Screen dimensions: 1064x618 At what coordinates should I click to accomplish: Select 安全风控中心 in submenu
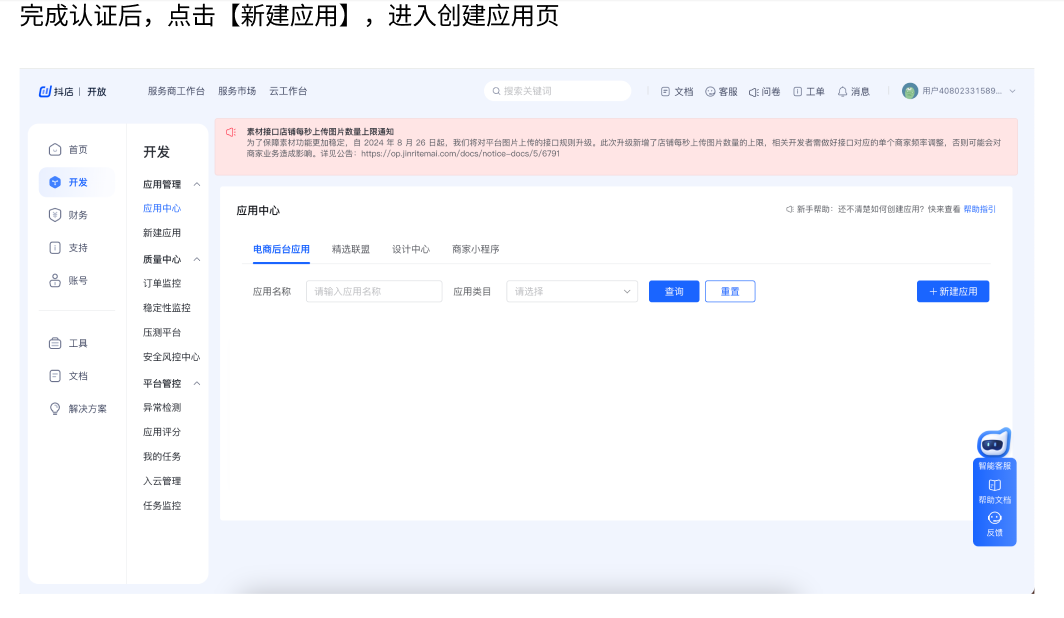pos(172,357)
